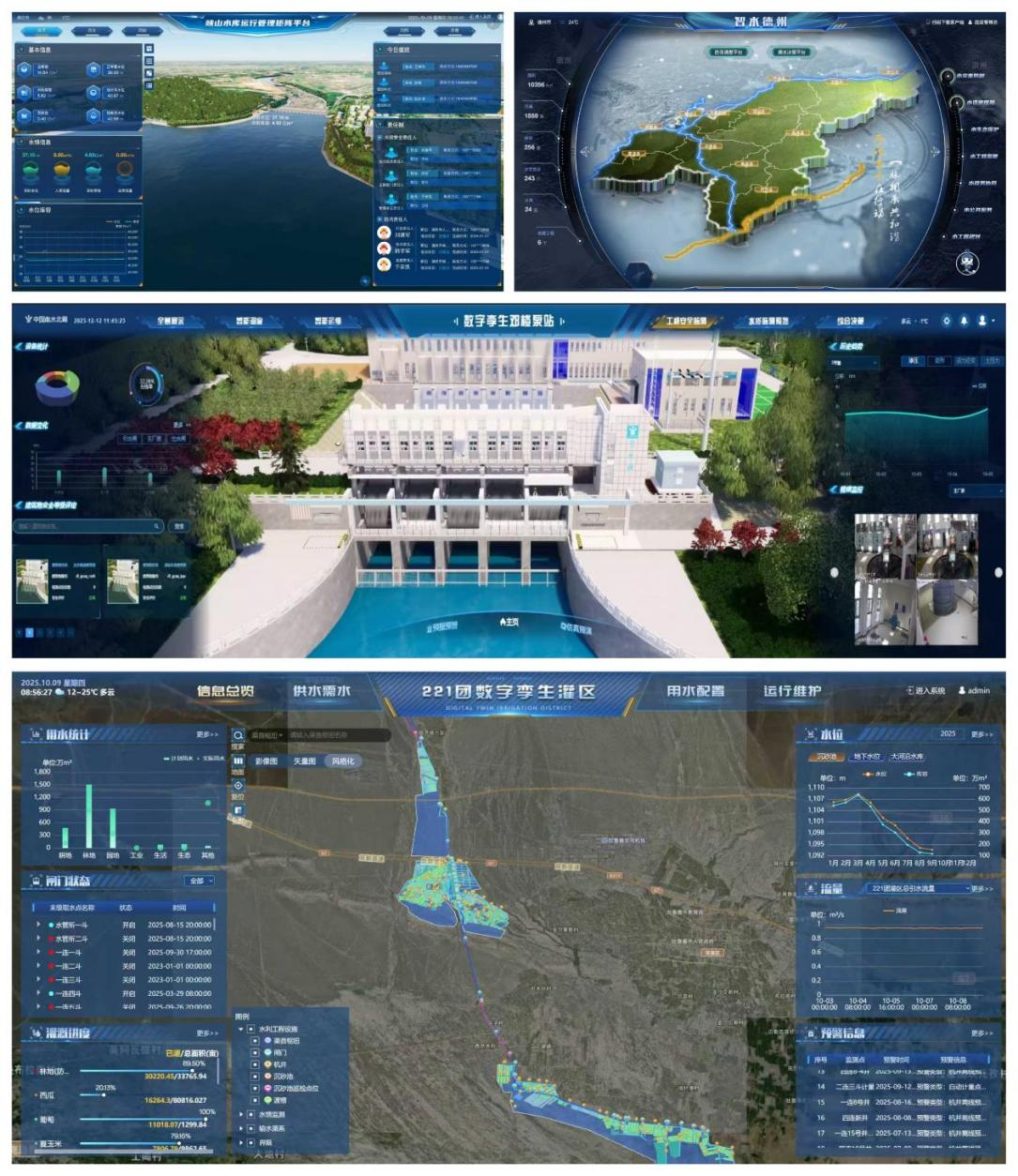
Task: Open the 221团灌区总引水流量 dropdown
Action: click(x=918, y=888)
